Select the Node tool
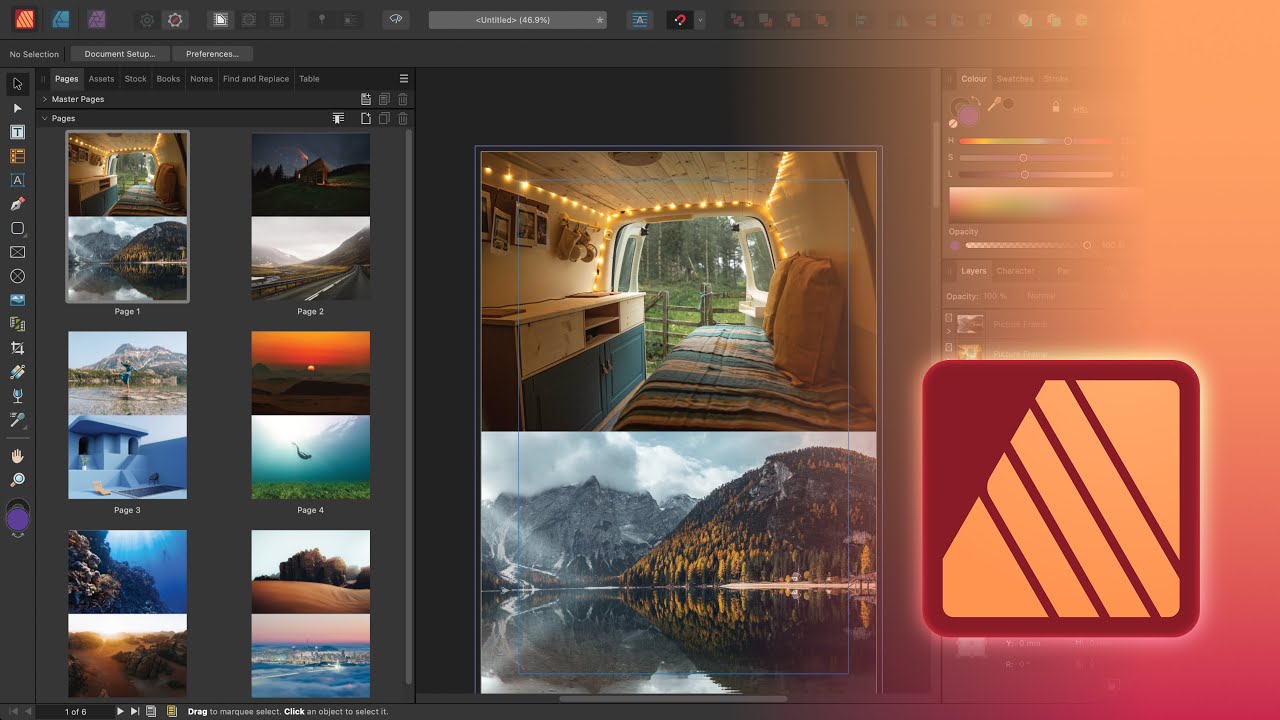1280x720 pixels. [17, 108]
